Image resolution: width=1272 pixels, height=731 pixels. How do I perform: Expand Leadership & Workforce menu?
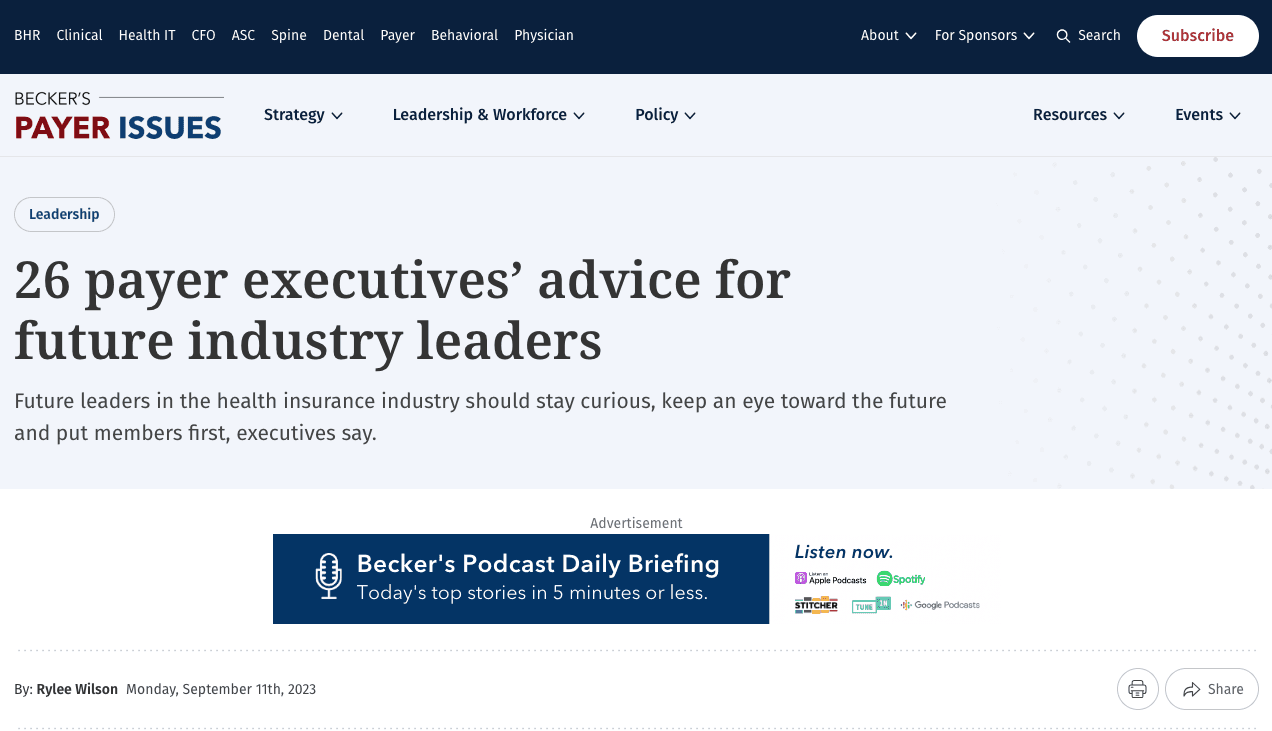(x=488, y=115)
